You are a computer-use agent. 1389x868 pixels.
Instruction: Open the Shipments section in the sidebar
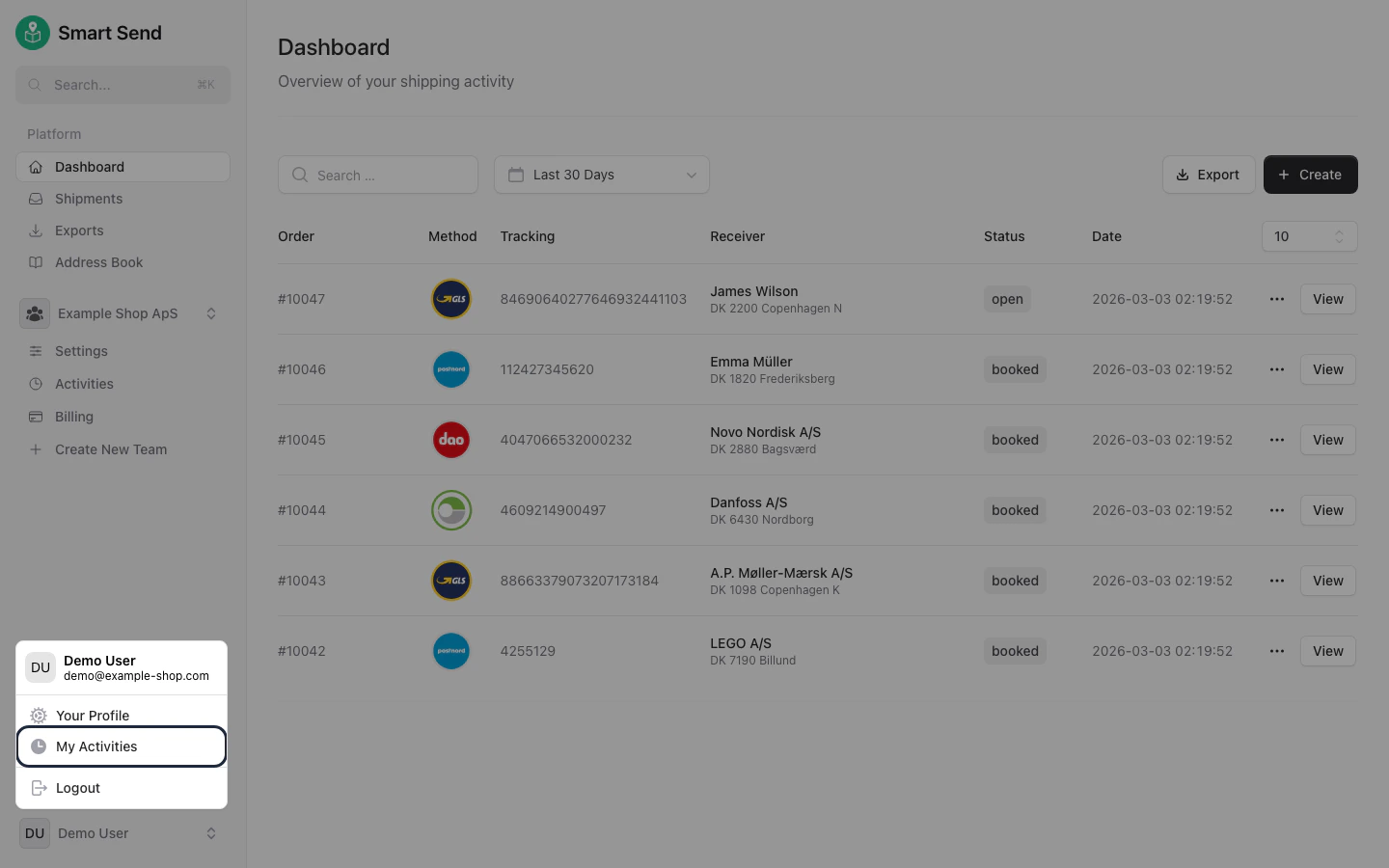tap(89, 199)
